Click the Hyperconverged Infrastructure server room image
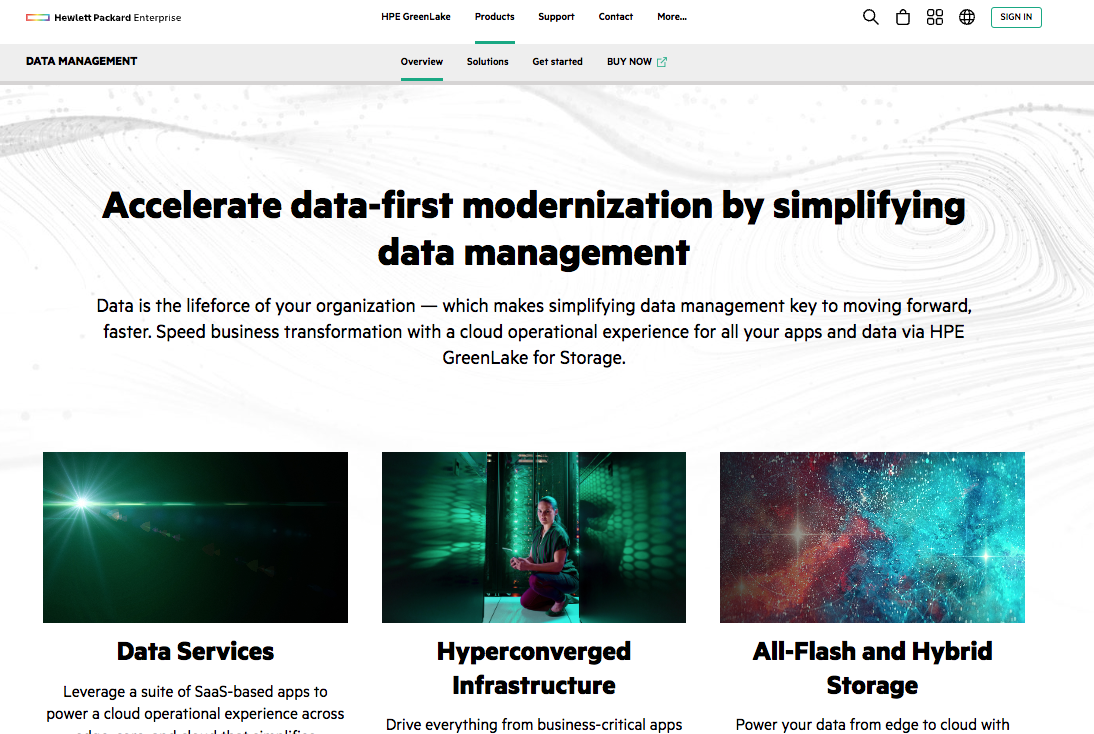Screen dimensions: 1094x734 [534, 537]
